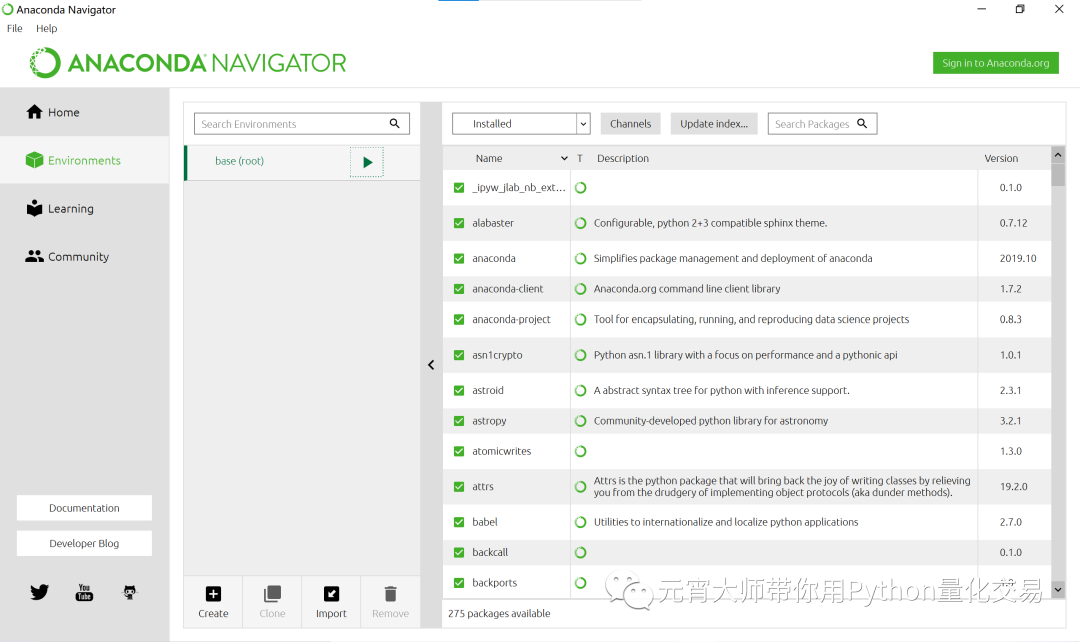Toggle the astroid checkbox
Image resolution: width=1080 pixels, height=642 pixels.
459,391
